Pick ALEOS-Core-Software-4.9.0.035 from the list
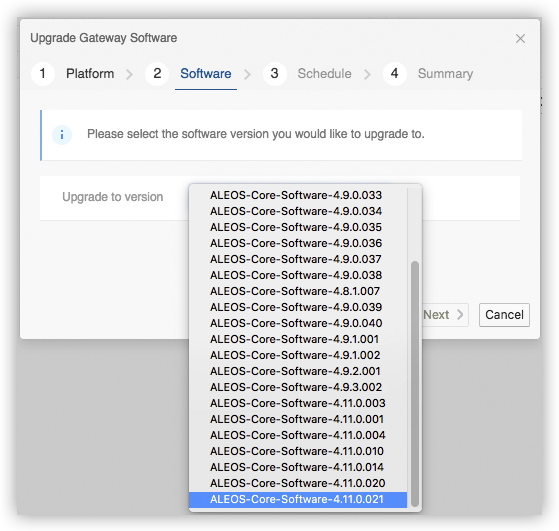Viewport: 559px width, 531px height. pyautogui.click(x=298, y=227)
